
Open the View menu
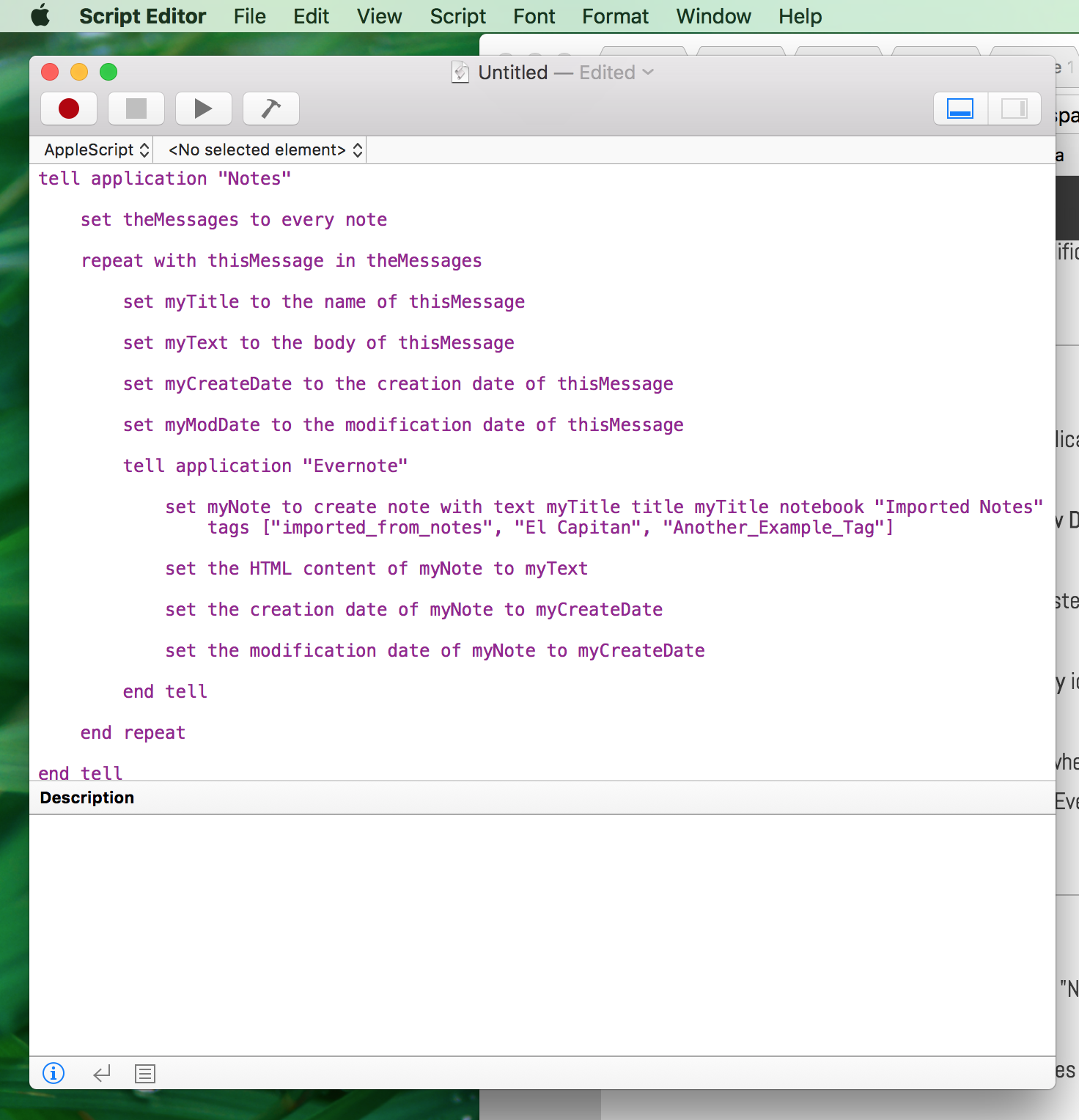[x=379, y=15]
